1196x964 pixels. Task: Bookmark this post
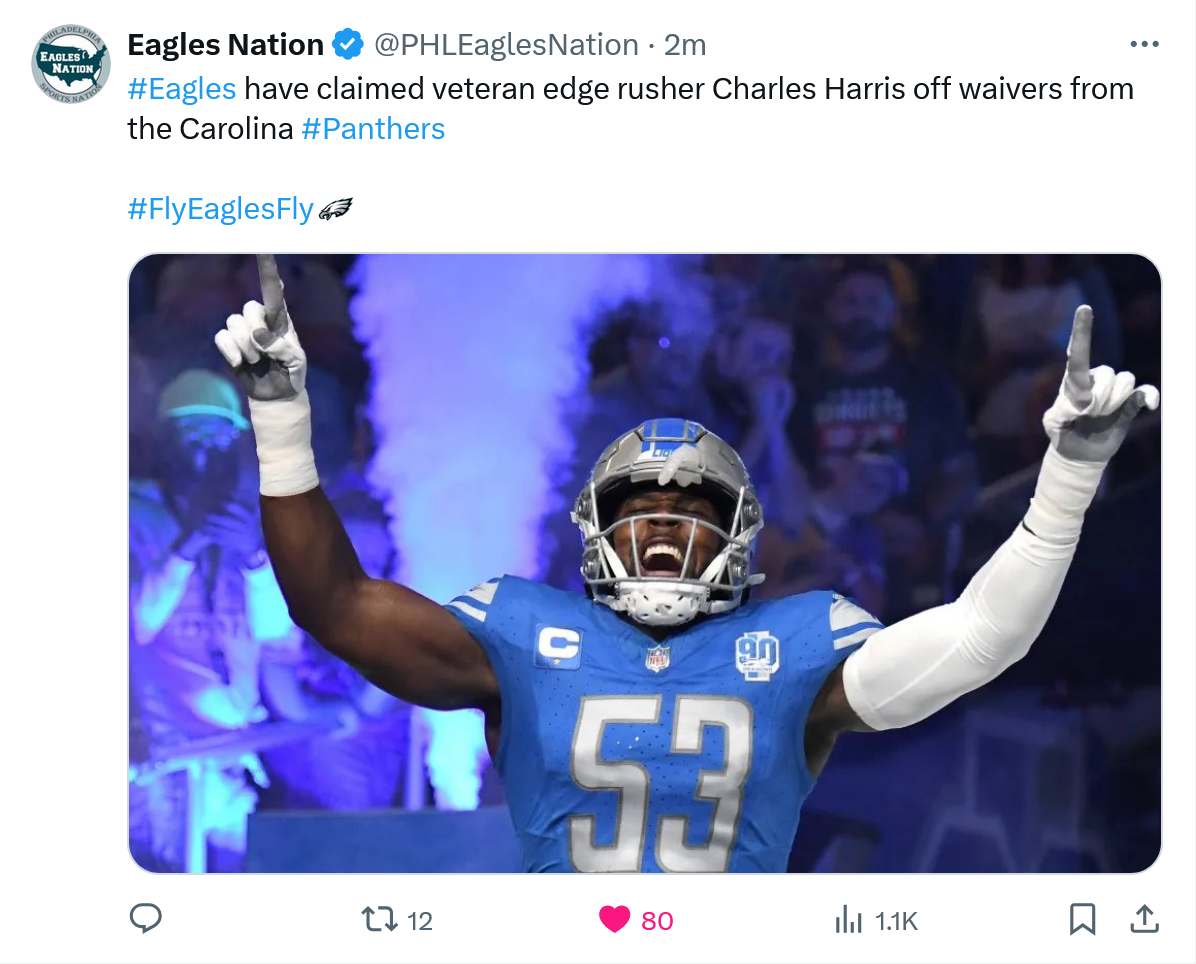click(x=1082, y=919)
